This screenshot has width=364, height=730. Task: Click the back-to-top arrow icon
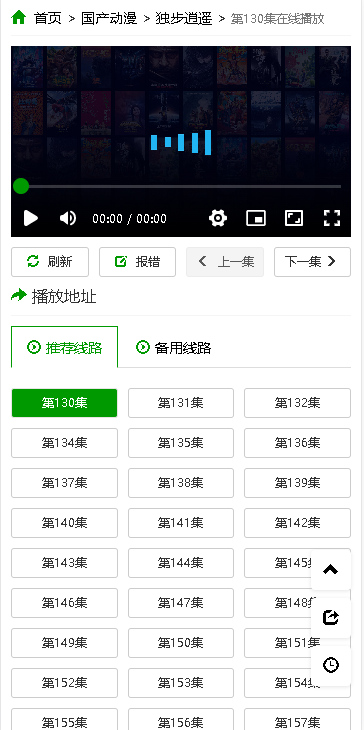tap(330, 570)
